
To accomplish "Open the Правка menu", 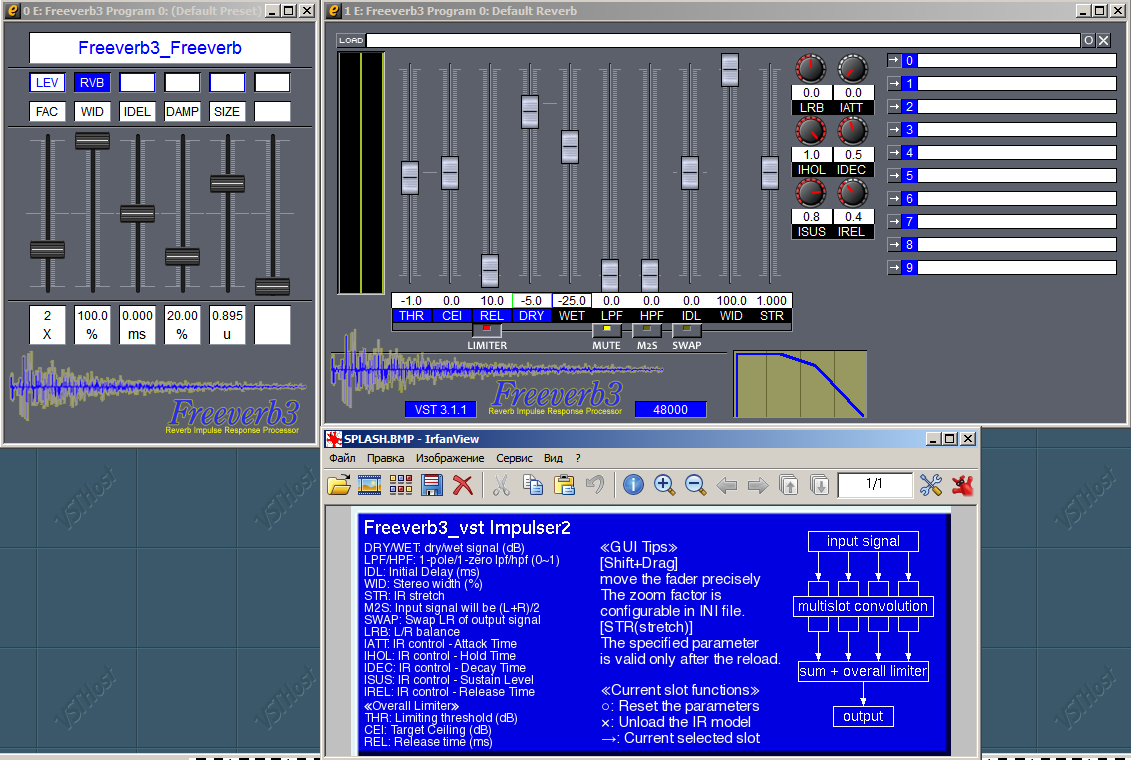I will (x=385, y=458).
